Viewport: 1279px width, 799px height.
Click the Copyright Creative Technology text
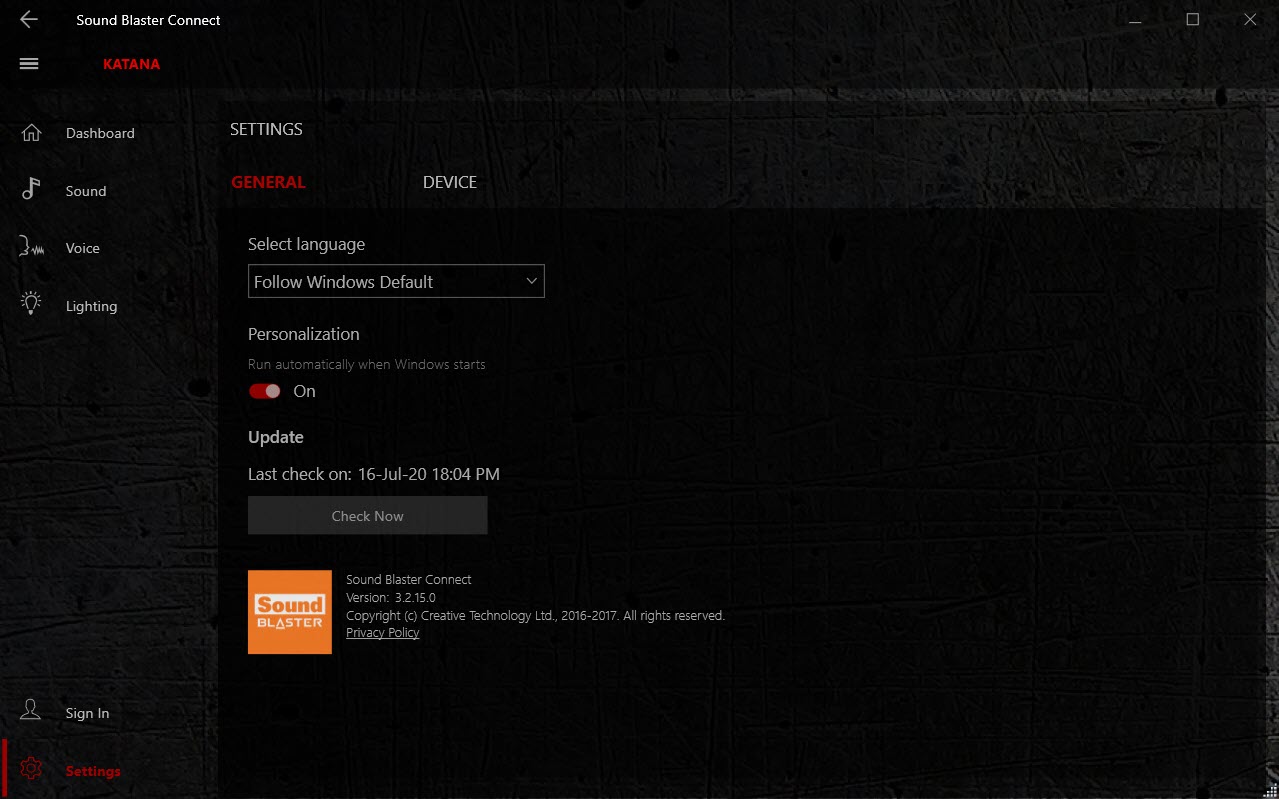(x=535, y=615)
